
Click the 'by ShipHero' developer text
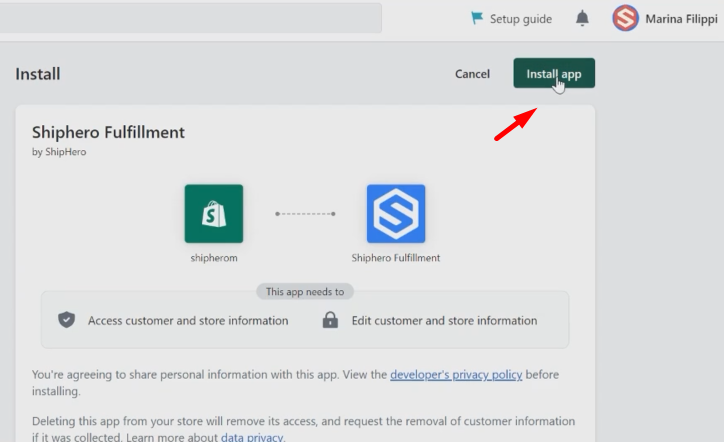point(59,152)
